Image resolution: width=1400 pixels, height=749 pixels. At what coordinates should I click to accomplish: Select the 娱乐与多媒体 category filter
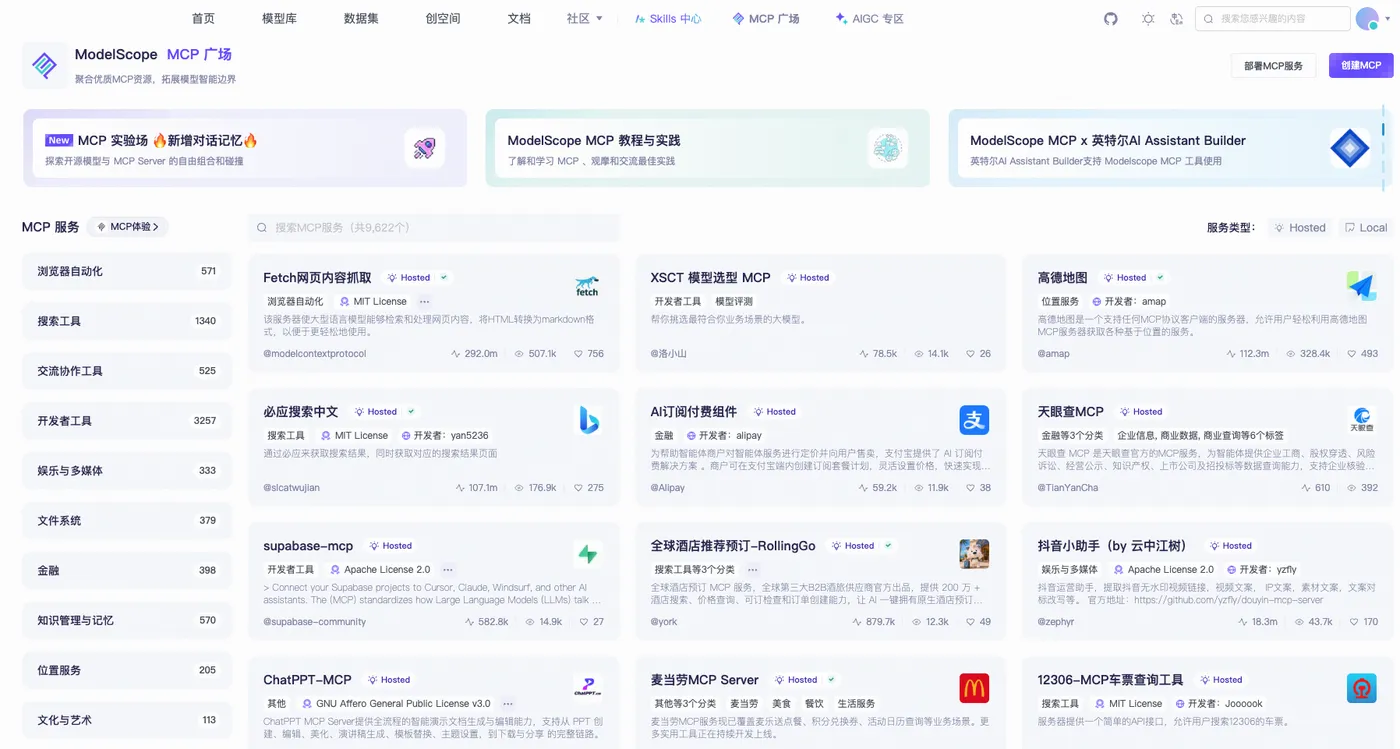127,471
